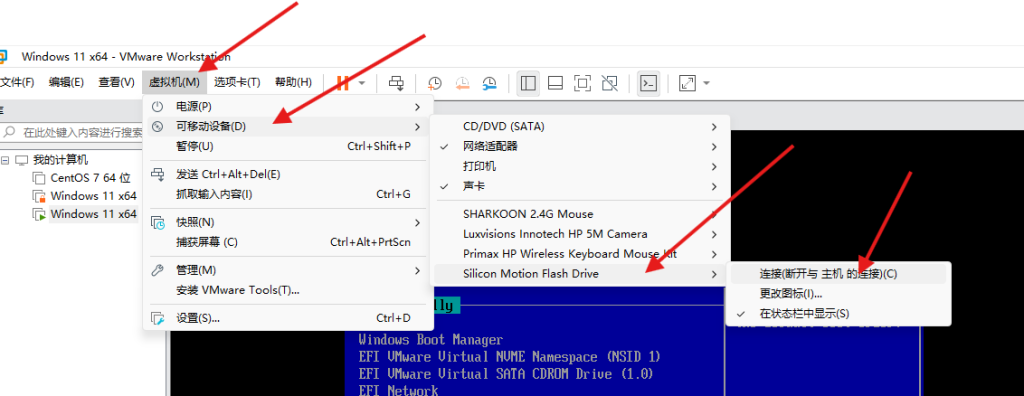The width and height of the screenshot is (1024, 396).
Task: Select Windows Boot Manager boot entry
Action: 430,340
